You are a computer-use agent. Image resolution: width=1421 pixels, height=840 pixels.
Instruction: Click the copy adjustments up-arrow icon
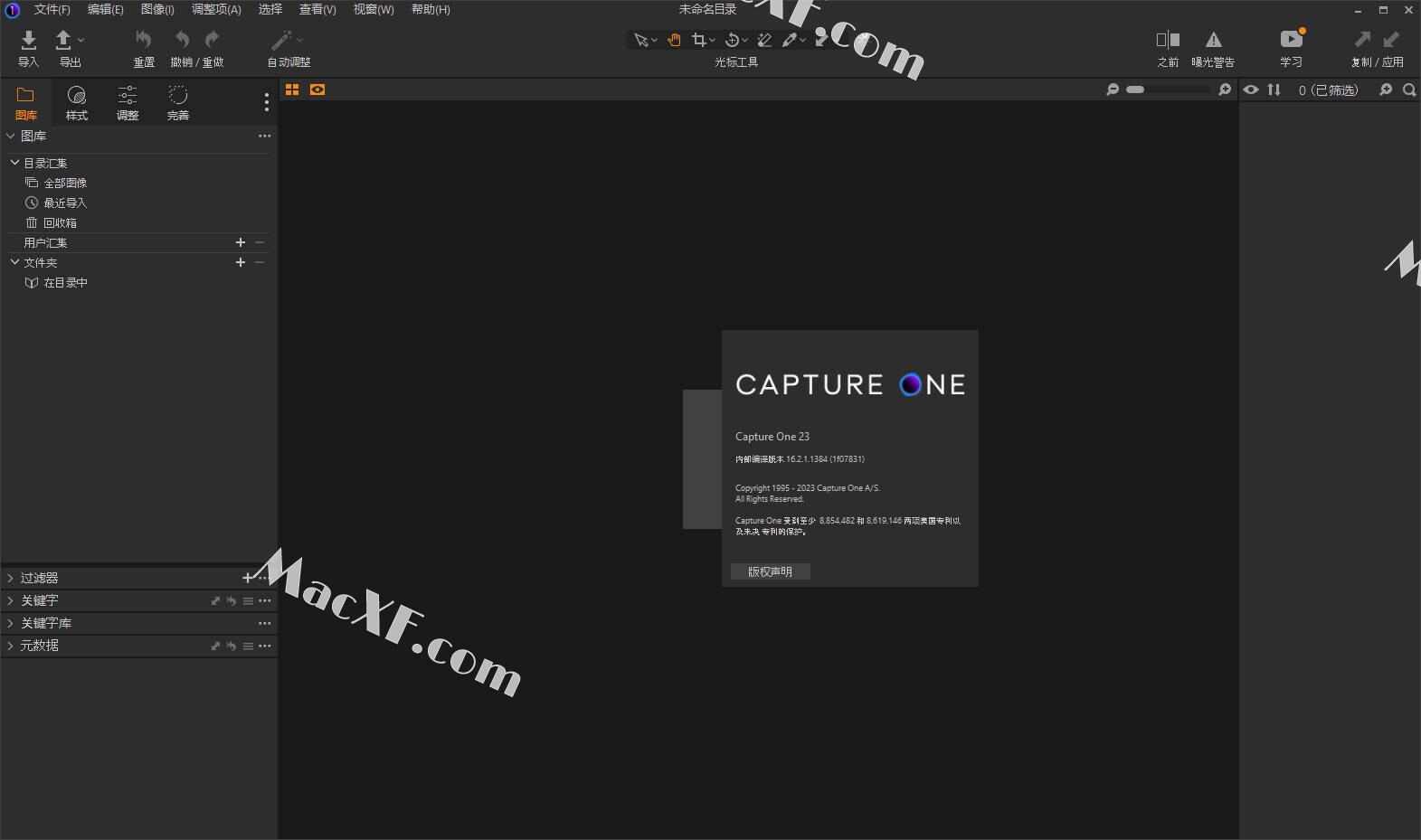point(1362,39)
